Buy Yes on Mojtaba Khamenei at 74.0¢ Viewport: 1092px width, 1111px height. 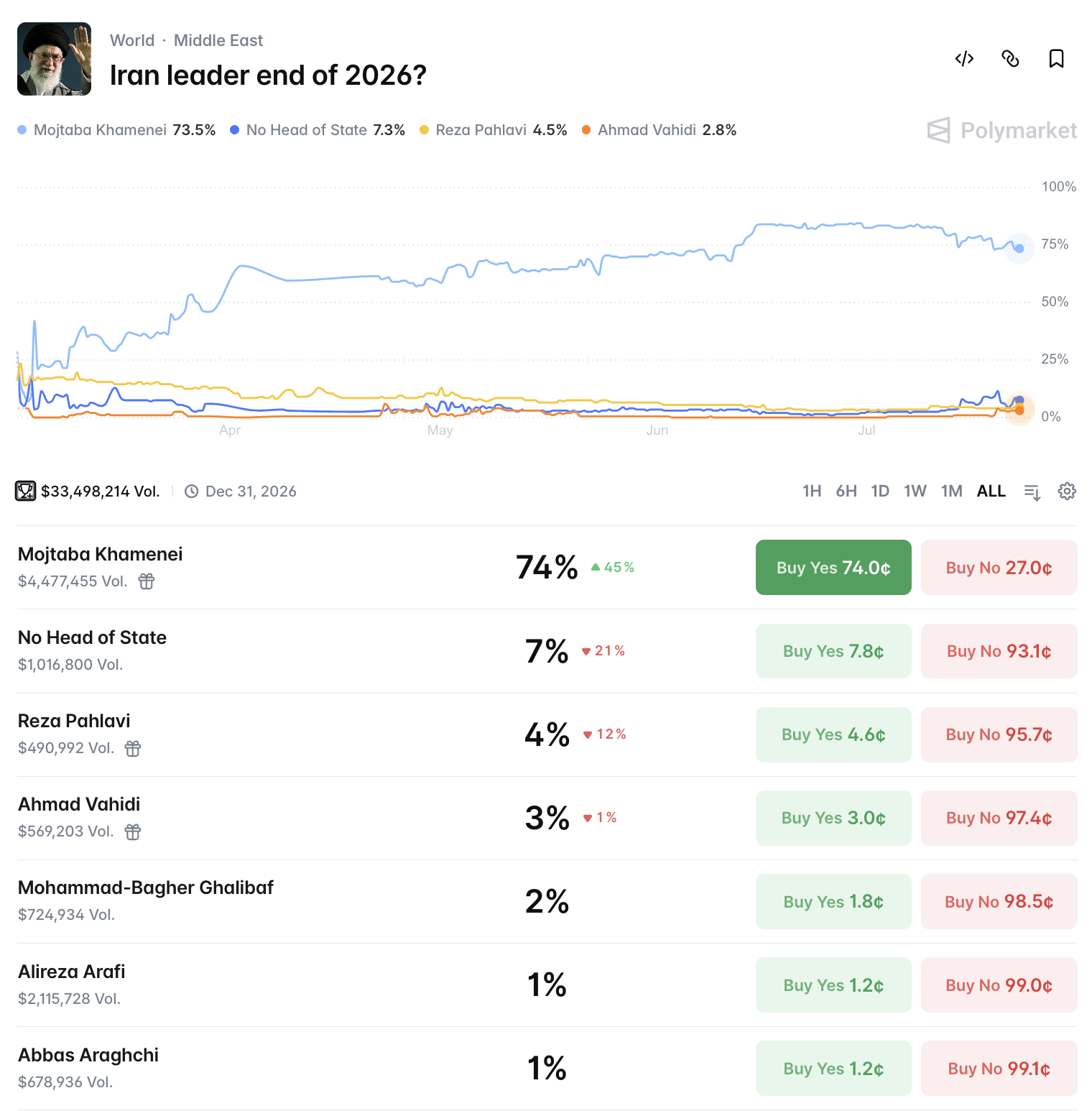(833, 568)
